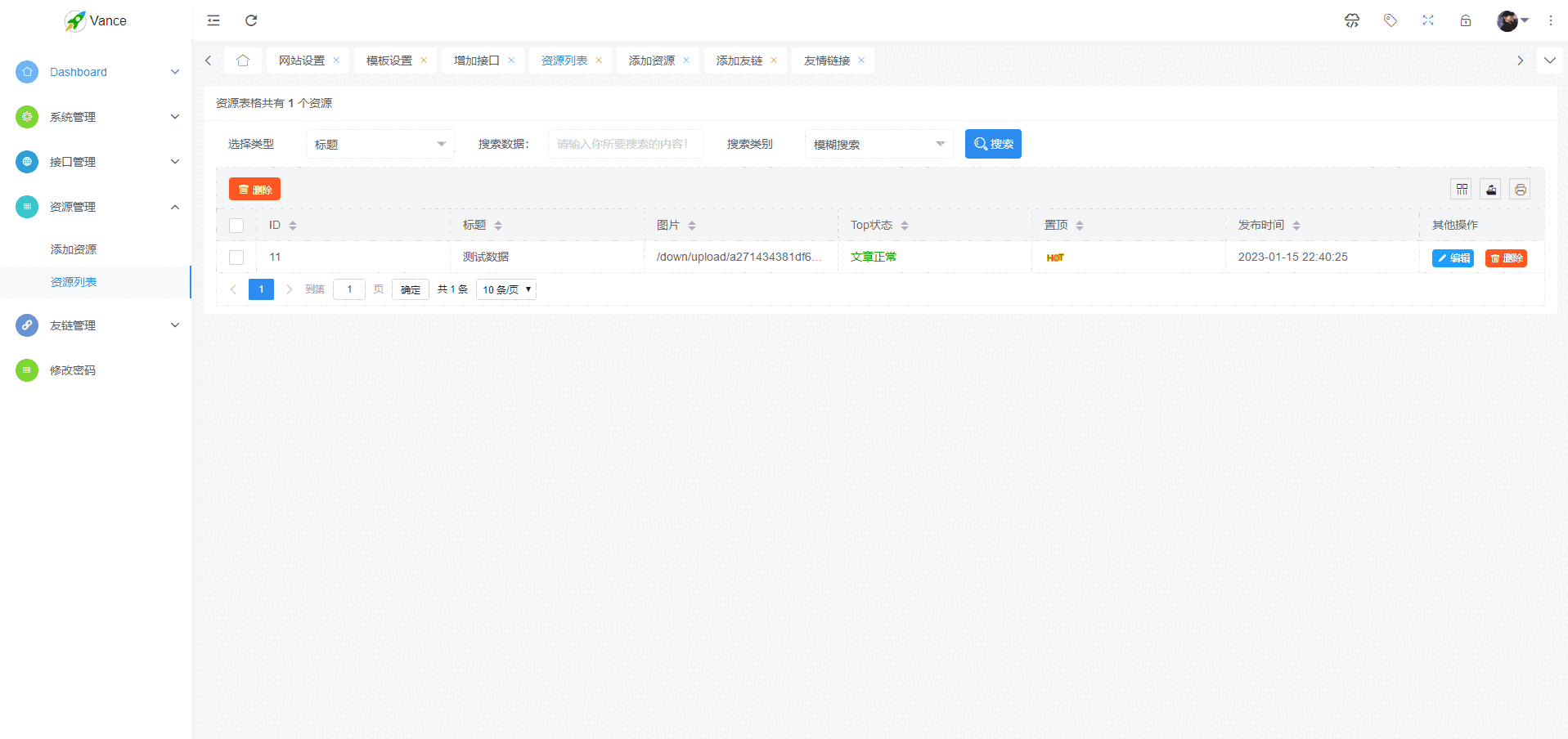Viewport: 1568px width, 739px height.
Task: Check the select-all checkbox in table header
Action: tap(236, 226)
